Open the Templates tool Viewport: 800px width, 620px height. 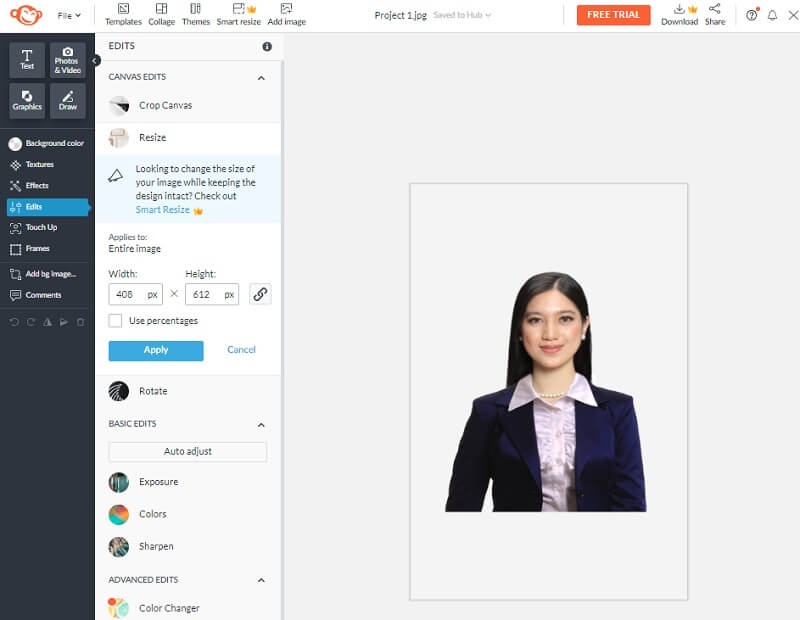[123, 14]
